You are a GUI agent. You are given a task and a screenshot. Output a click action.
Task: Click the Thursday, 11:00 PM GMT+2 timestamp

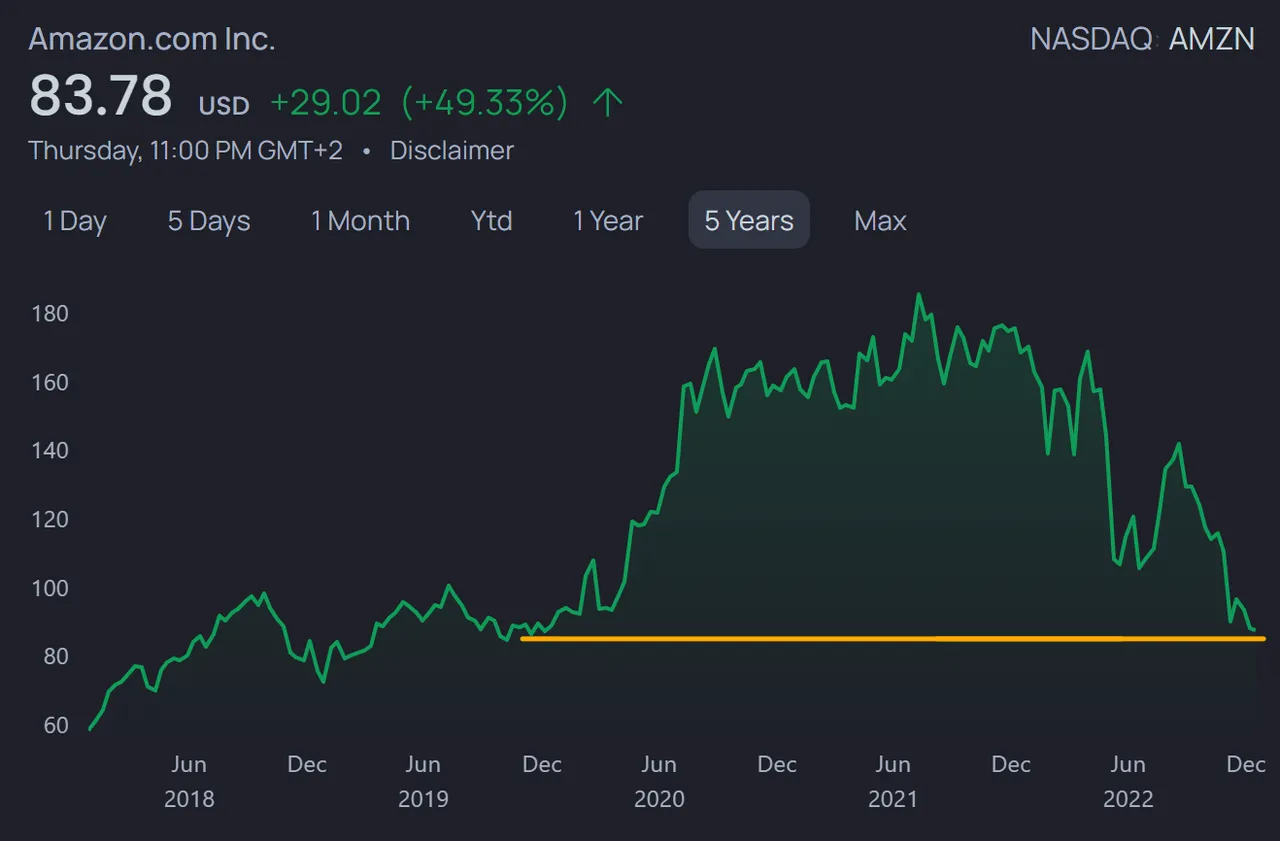point(185,151)
